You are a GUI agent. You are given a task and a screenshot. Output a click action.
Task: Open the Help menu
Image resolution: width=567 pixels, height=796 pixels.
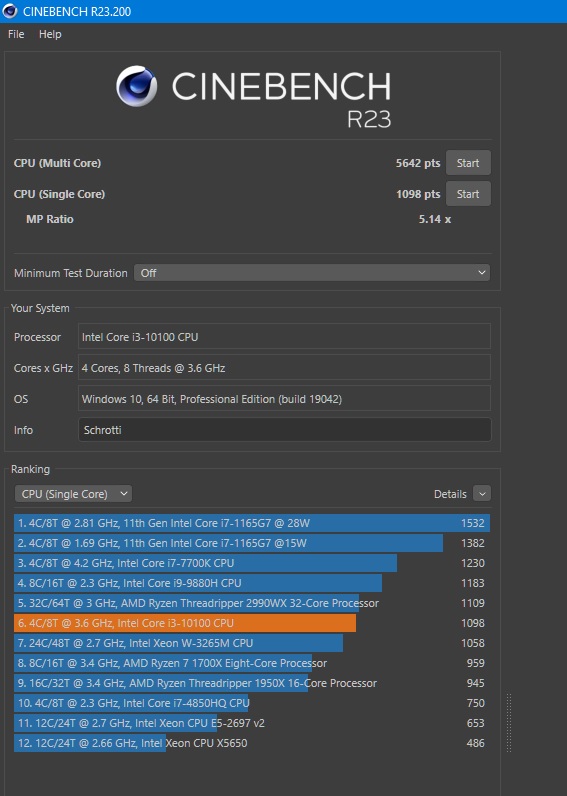pos(50,34)
